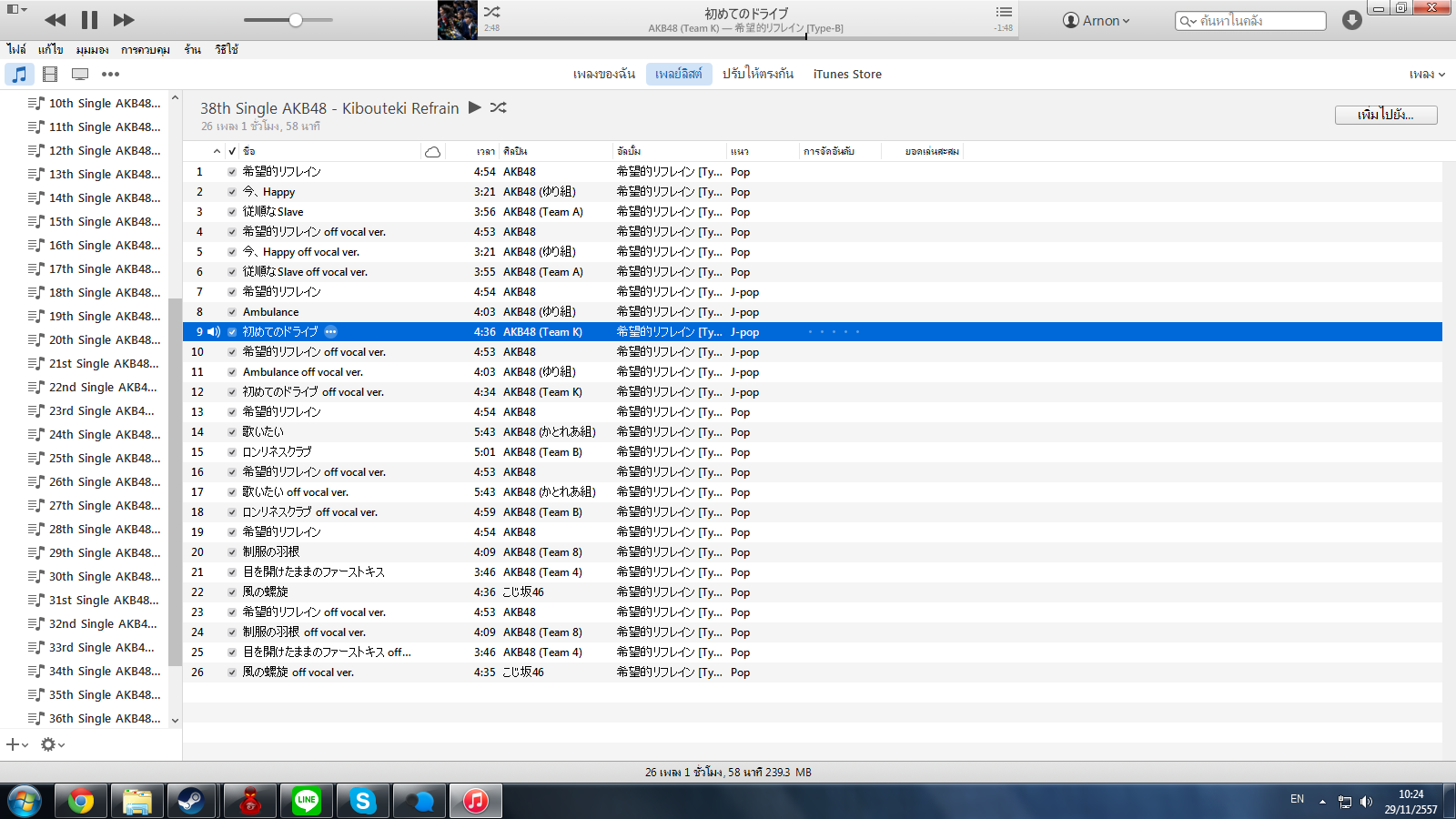Switch to the TV Shows library icon
Viewport: 1456px width, 819px height.
(80, 74)
